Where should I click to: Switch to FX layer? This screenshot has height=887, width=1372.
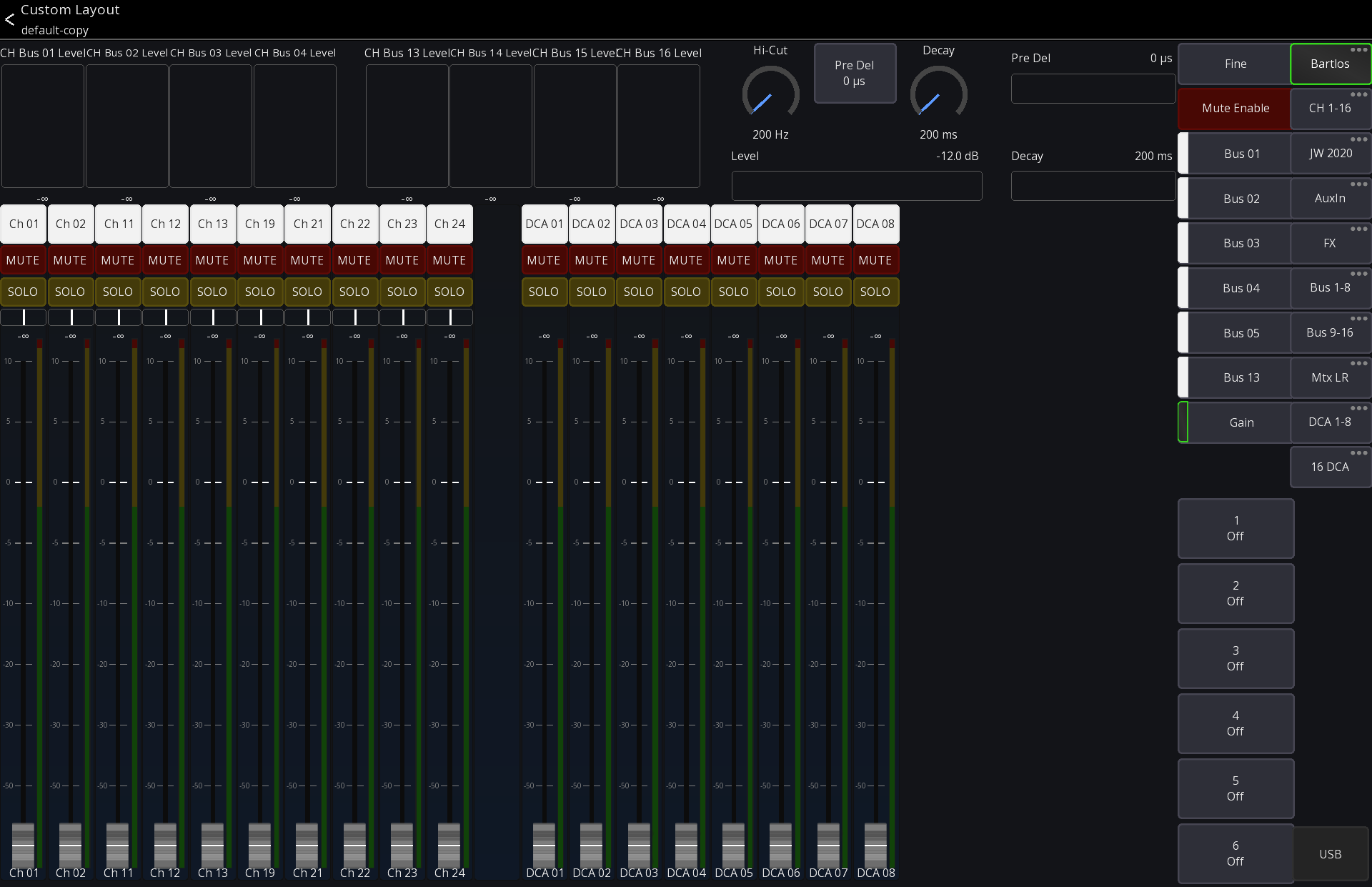pos(1330,243)
